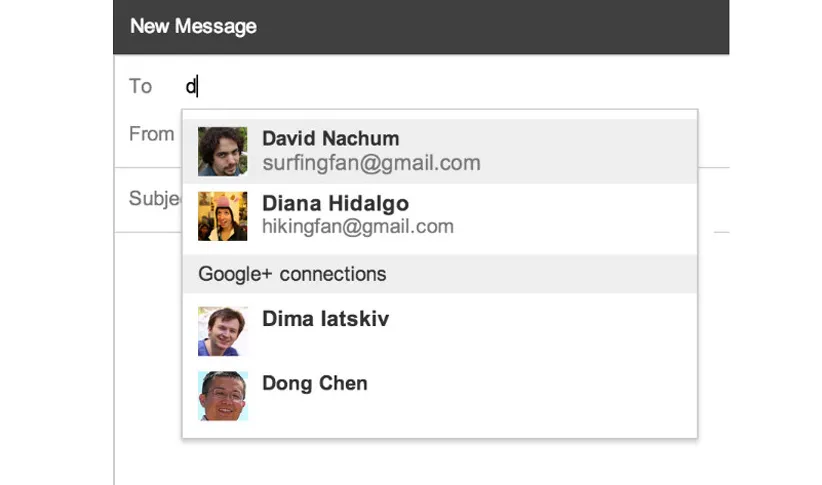Image resolution: width=822 pixels, height=485 pixels.
Task: Click Diana Hidalgo's profile photo
Action: (222, 216)
